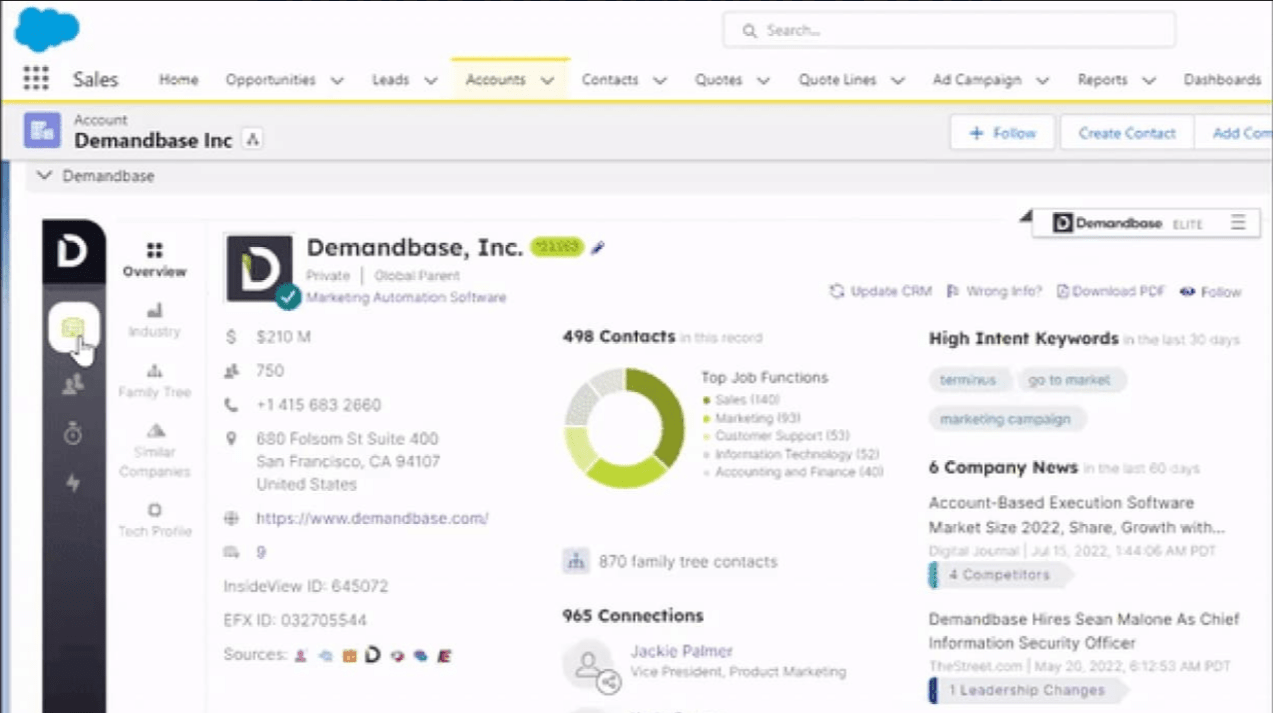The height and width of the screenshot is (713, 1273).
Task: Click Update CRM
Action: coord(880,291)
